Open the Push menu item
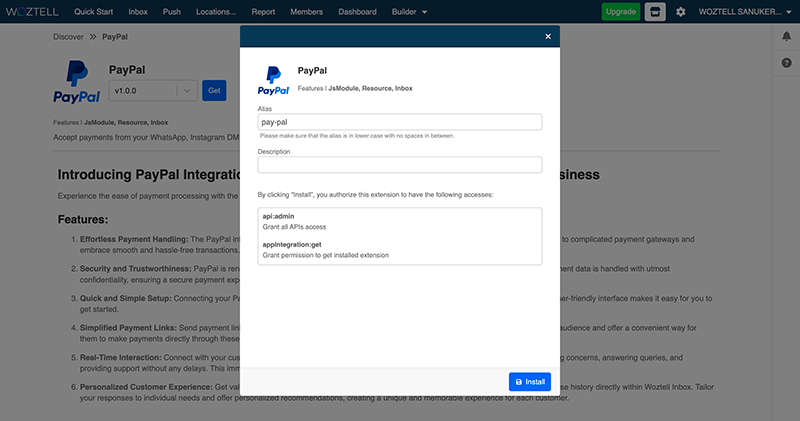The height and width of the screenshot is (421, 800). (x=171, y=12)
